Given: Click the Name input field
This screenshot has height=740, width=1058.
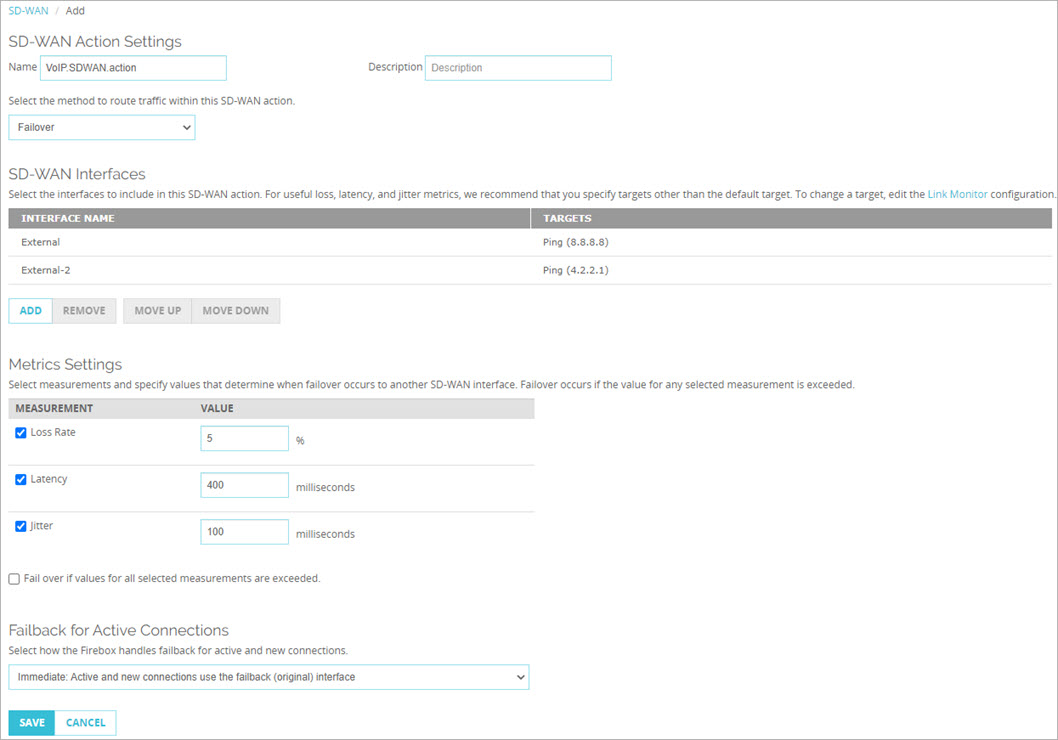Looking at the screenshot, I should point(133,68).
